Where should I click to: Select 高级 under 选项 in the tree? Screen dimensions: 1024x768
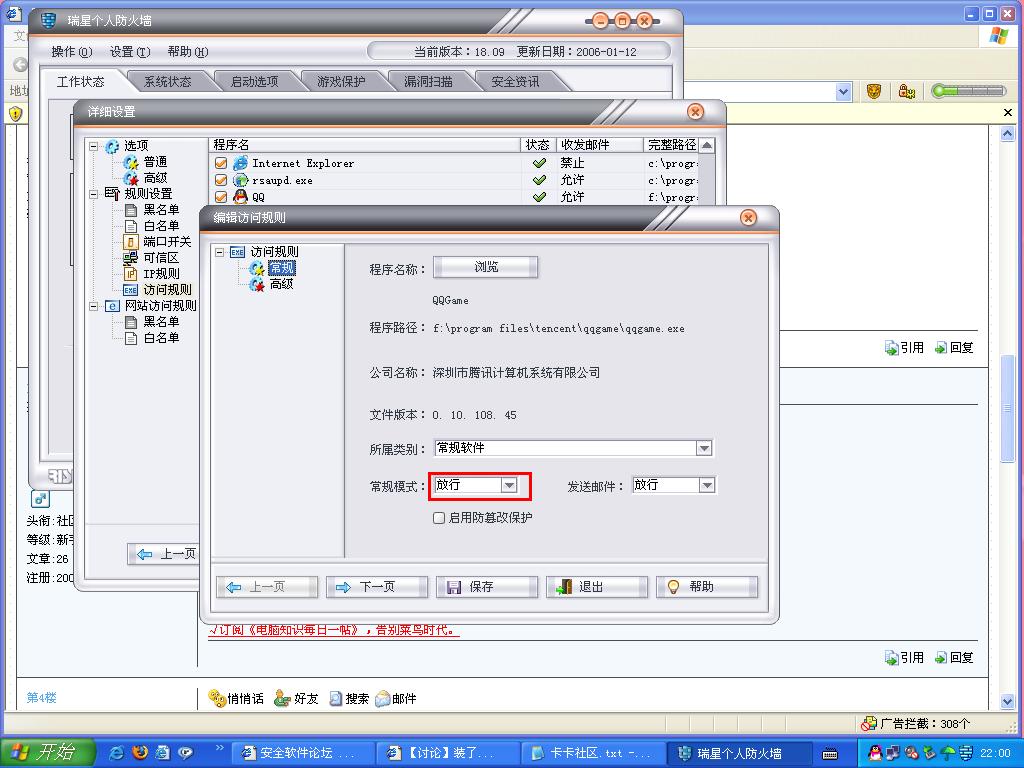(x=155, y=178)
